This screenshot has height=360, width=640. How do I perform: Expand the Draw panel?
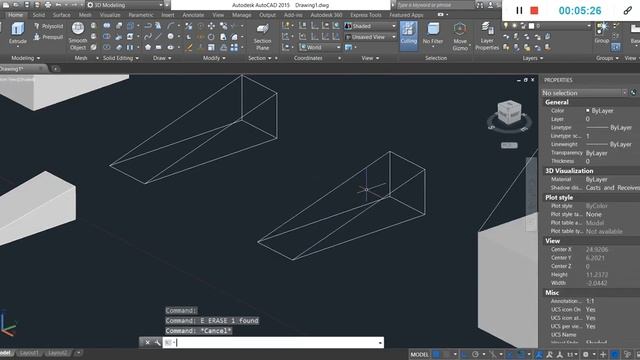pyautogui.click(x=162, y=58)
